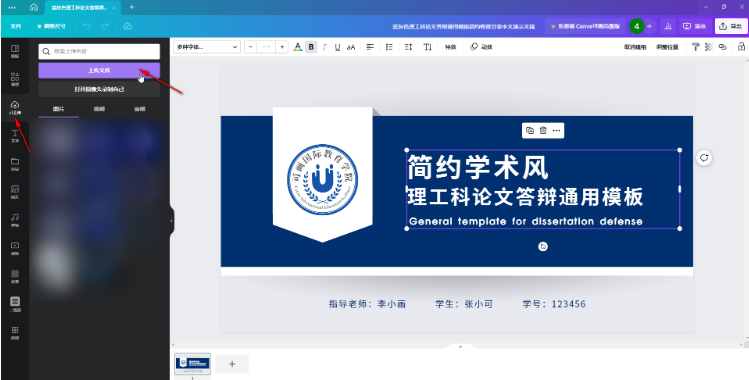Open the Resize option

point(51,26)
